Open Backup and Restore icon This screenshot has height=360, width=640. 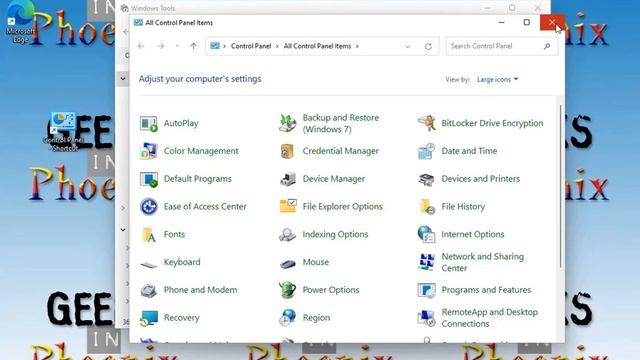pos(287,123)
